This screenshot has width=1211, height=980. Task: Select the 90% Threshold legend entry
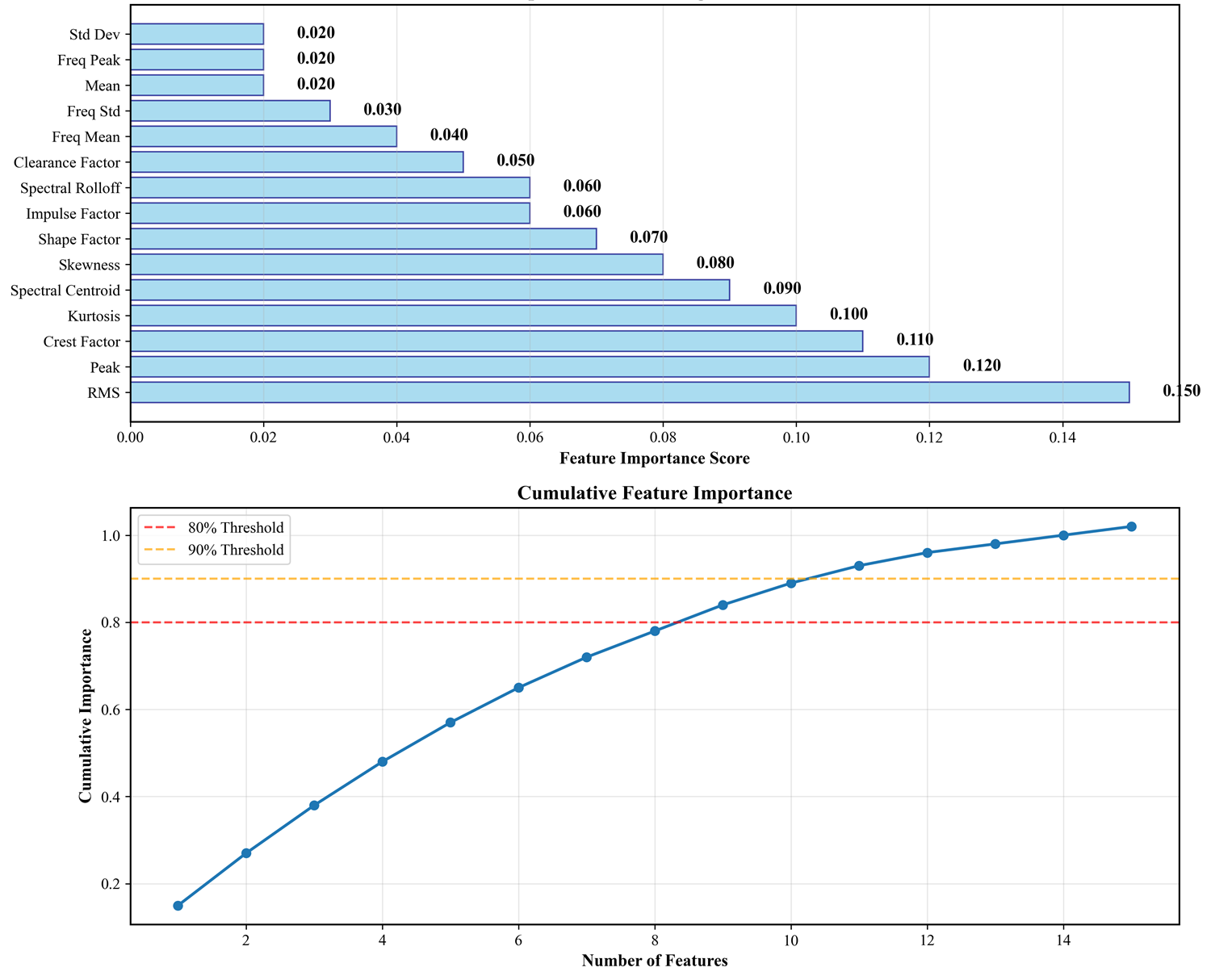214,551
